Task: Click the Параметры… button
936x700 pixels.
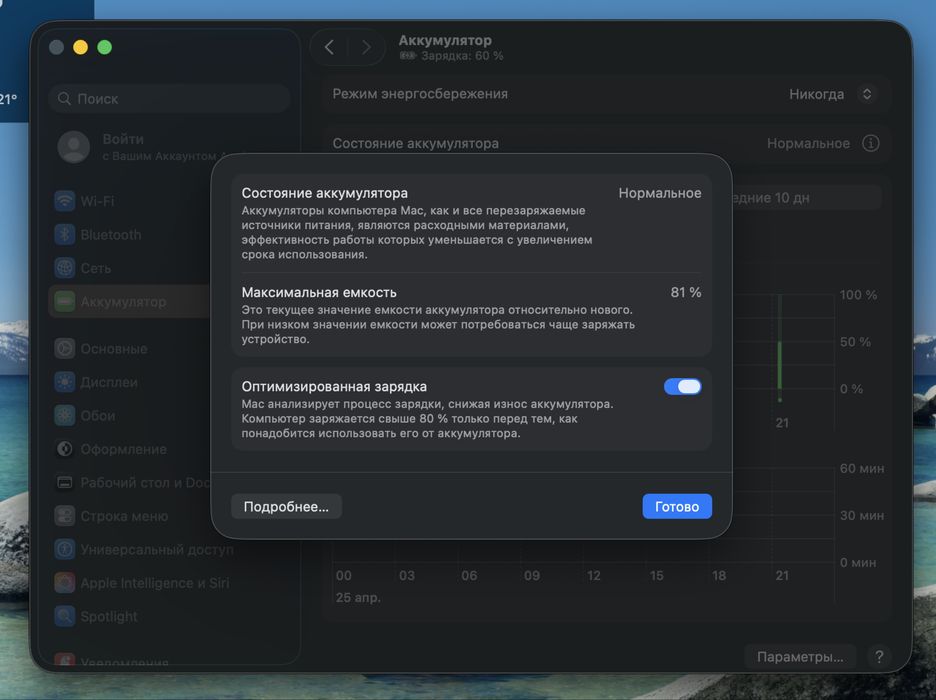Action: tap(800, 656)
